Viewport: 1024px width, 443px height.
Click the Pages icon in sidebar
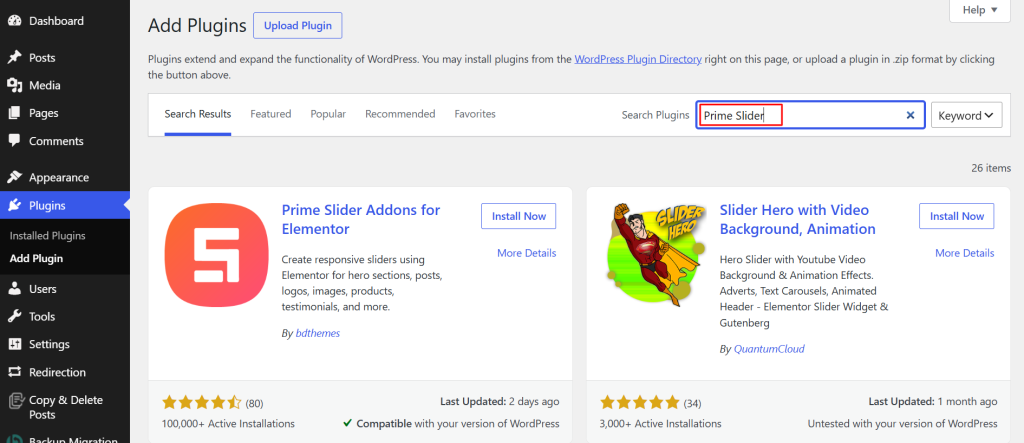[14, 113]
